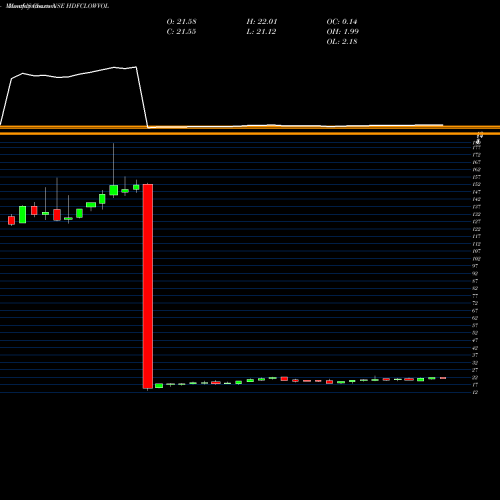Click the '112' price axis label
The image size is (500, 500).
click(x=476, y=244)
